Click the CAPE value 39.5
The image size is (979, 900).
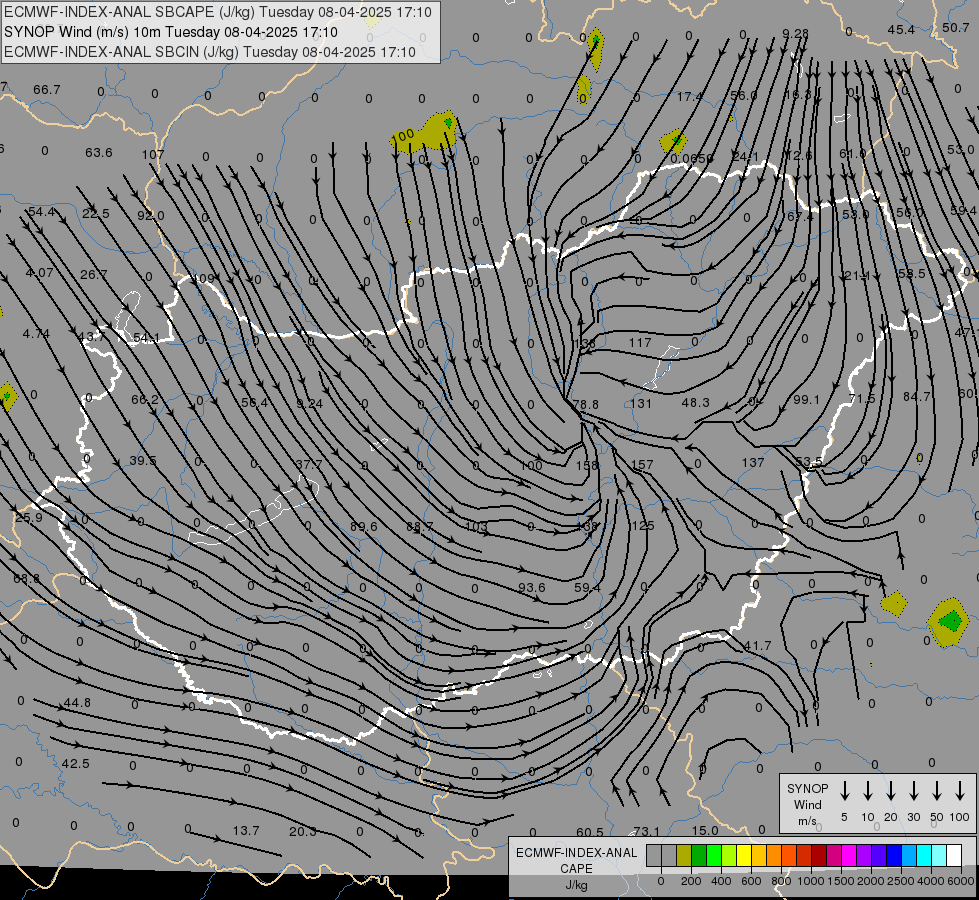142,460
